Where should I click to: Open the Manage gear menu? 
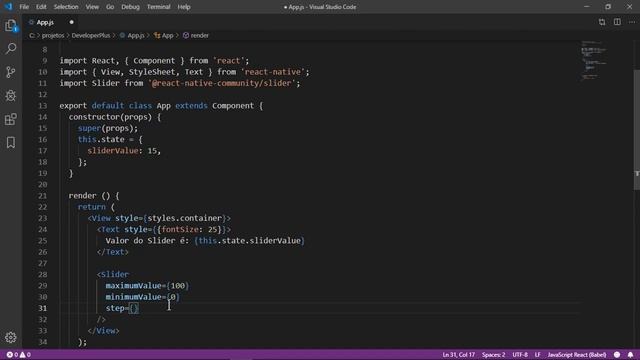pos(11,337)
